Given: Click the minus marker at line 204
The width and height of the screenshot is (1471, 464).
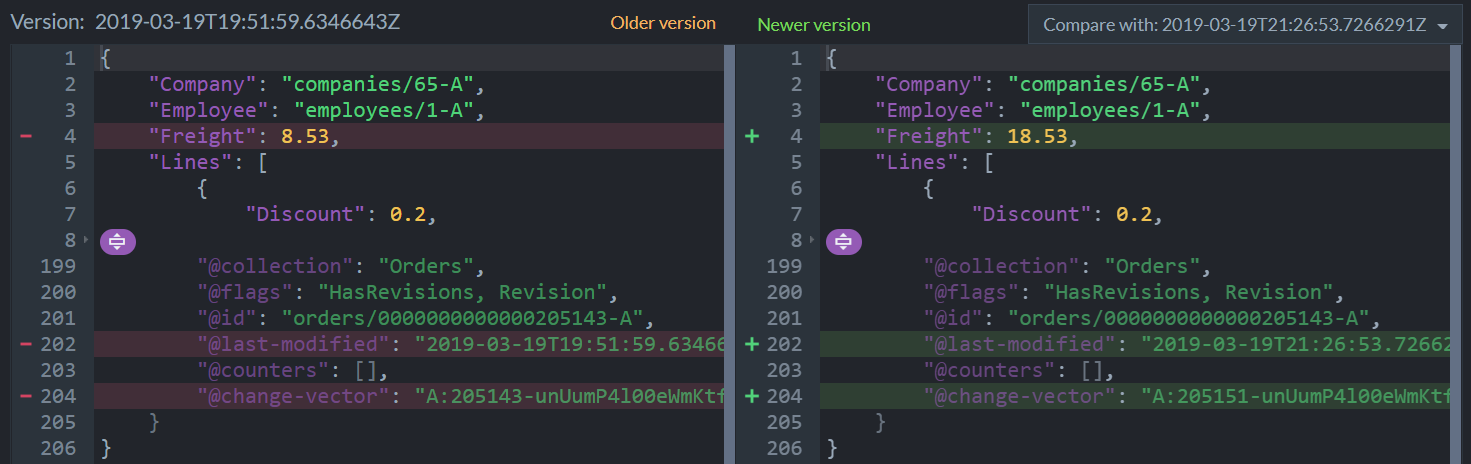Looking at the screenshot, I should (26, 397).
